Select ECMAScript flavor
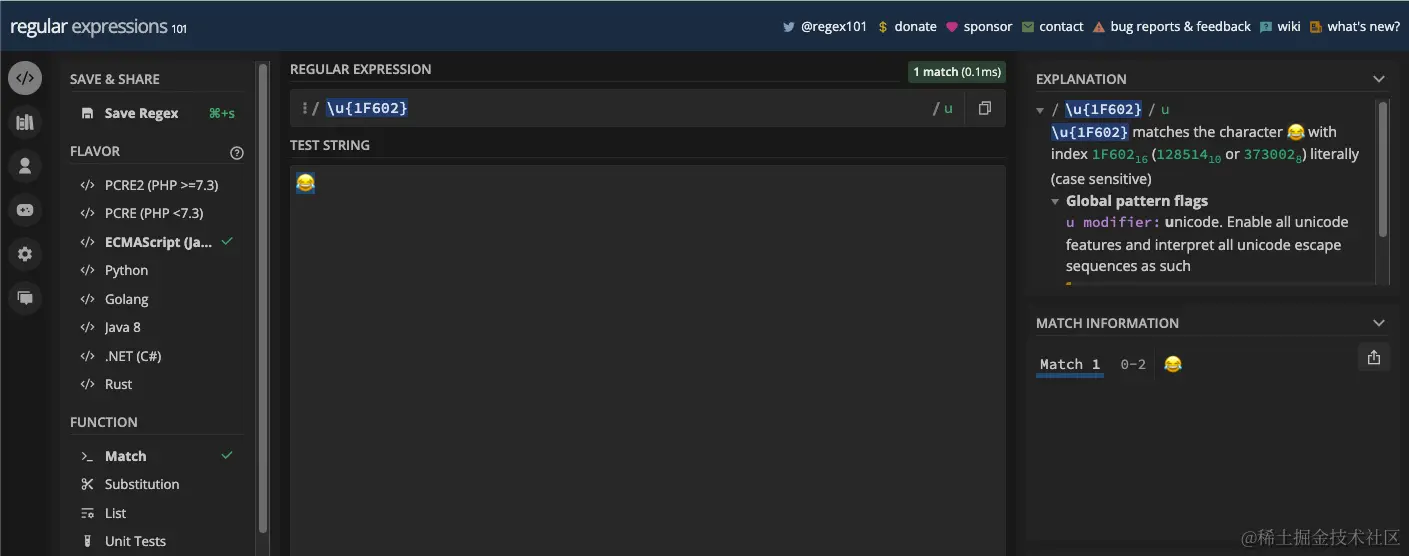The width and height of the screenshot is (1409, 556). [157, 242]
